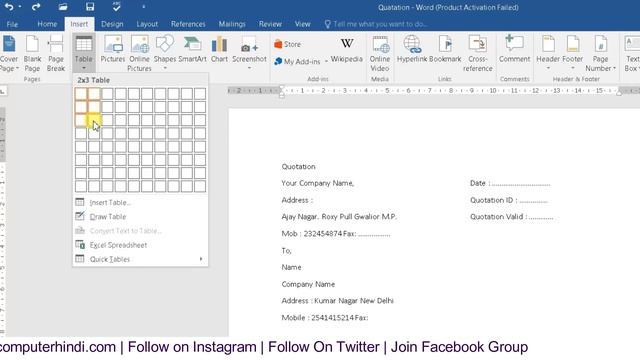
Task: Click the 'Your Company Name,' line
Action: pos(318,183)
